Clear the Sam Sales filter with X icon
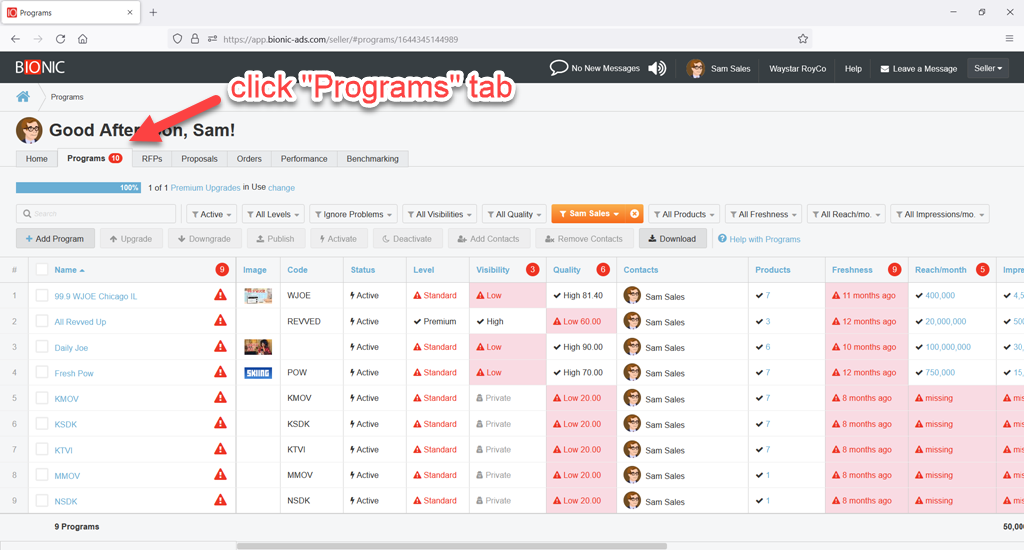This screenshot has width=1024, height=550. click(634, 214)
